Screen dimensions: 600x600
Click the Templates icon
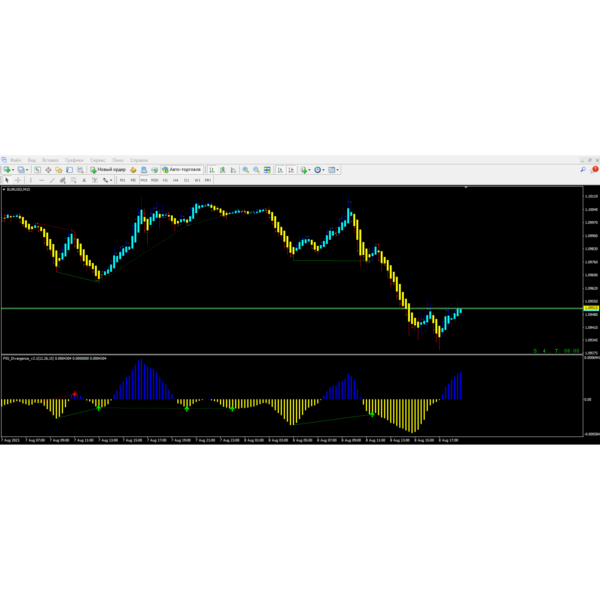click(332, 170)
